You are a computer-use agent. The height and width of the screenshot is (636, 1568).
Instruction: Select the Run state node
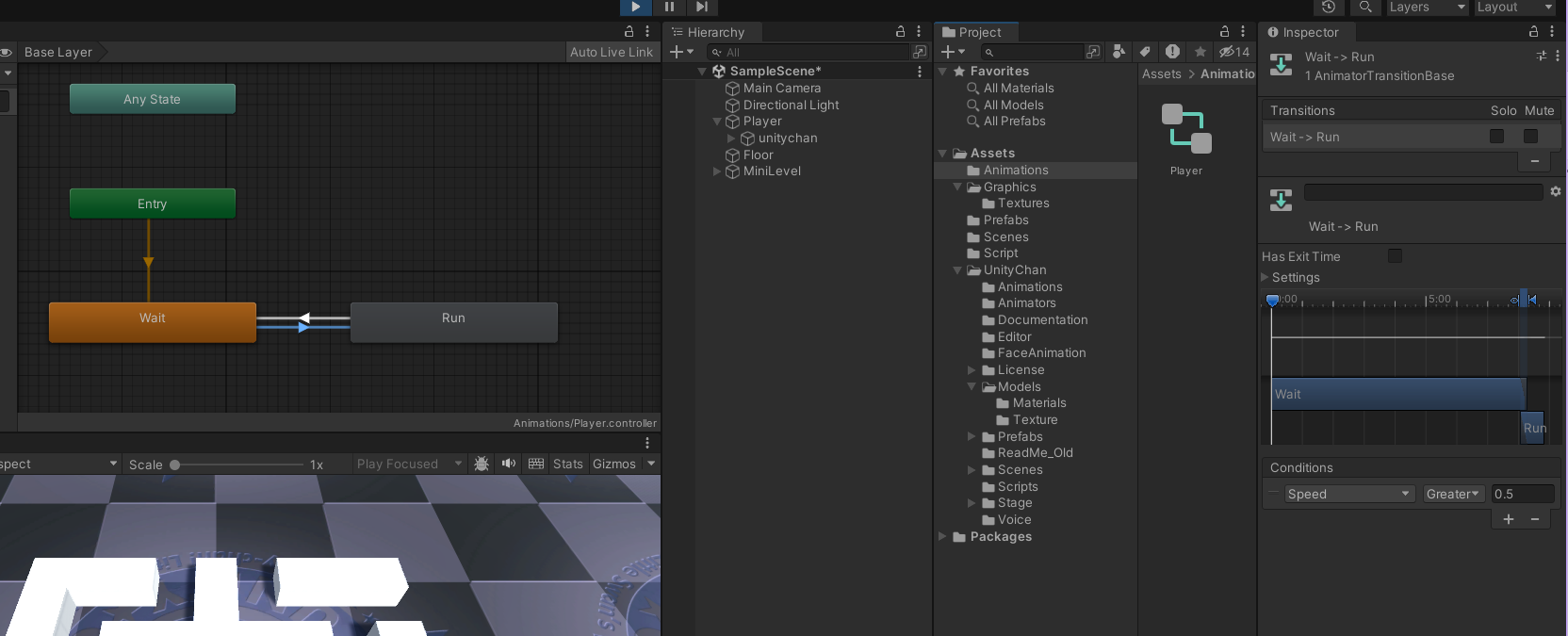(x=454, y=321)
